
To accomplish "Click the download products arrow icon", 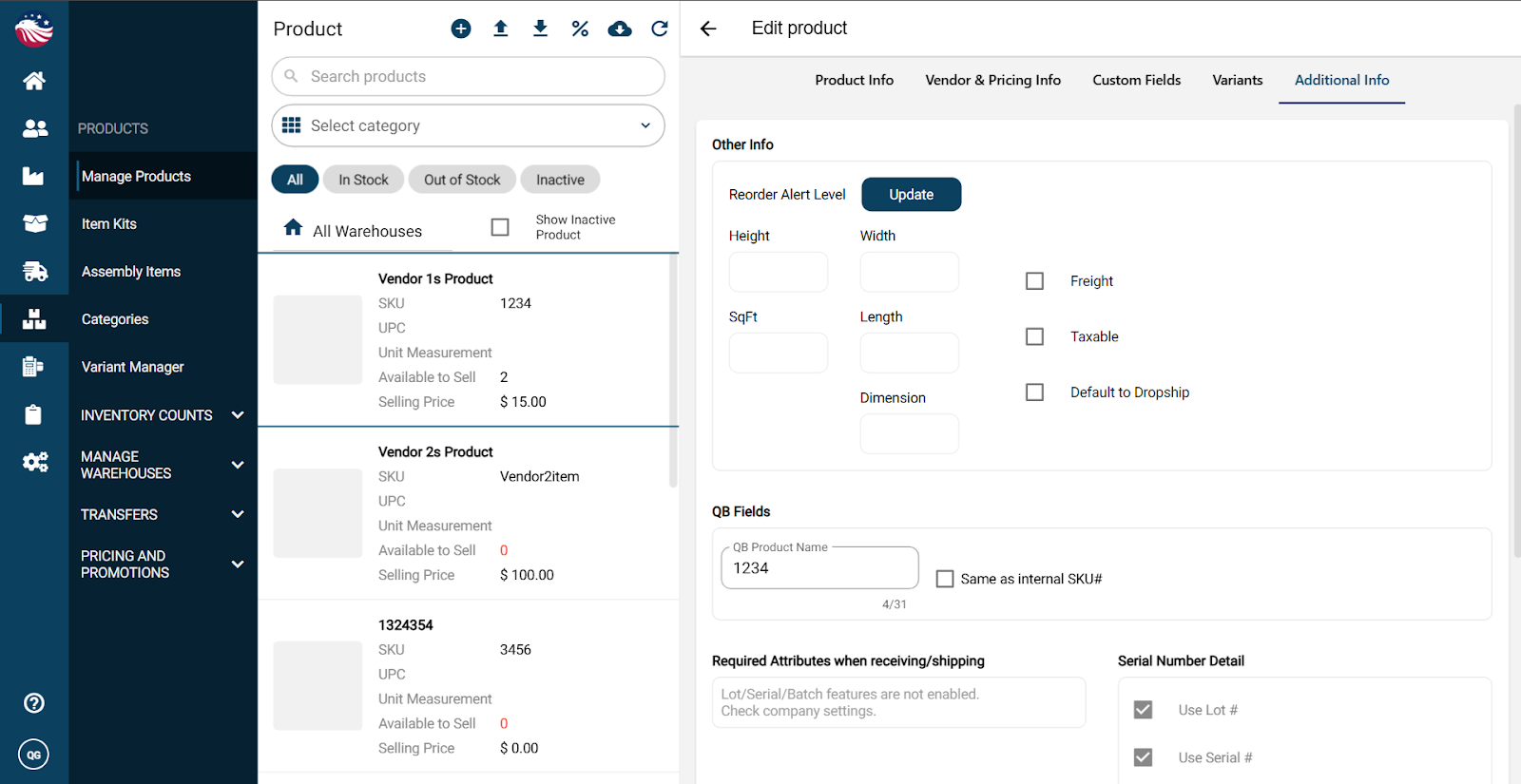I will [540, 29].
